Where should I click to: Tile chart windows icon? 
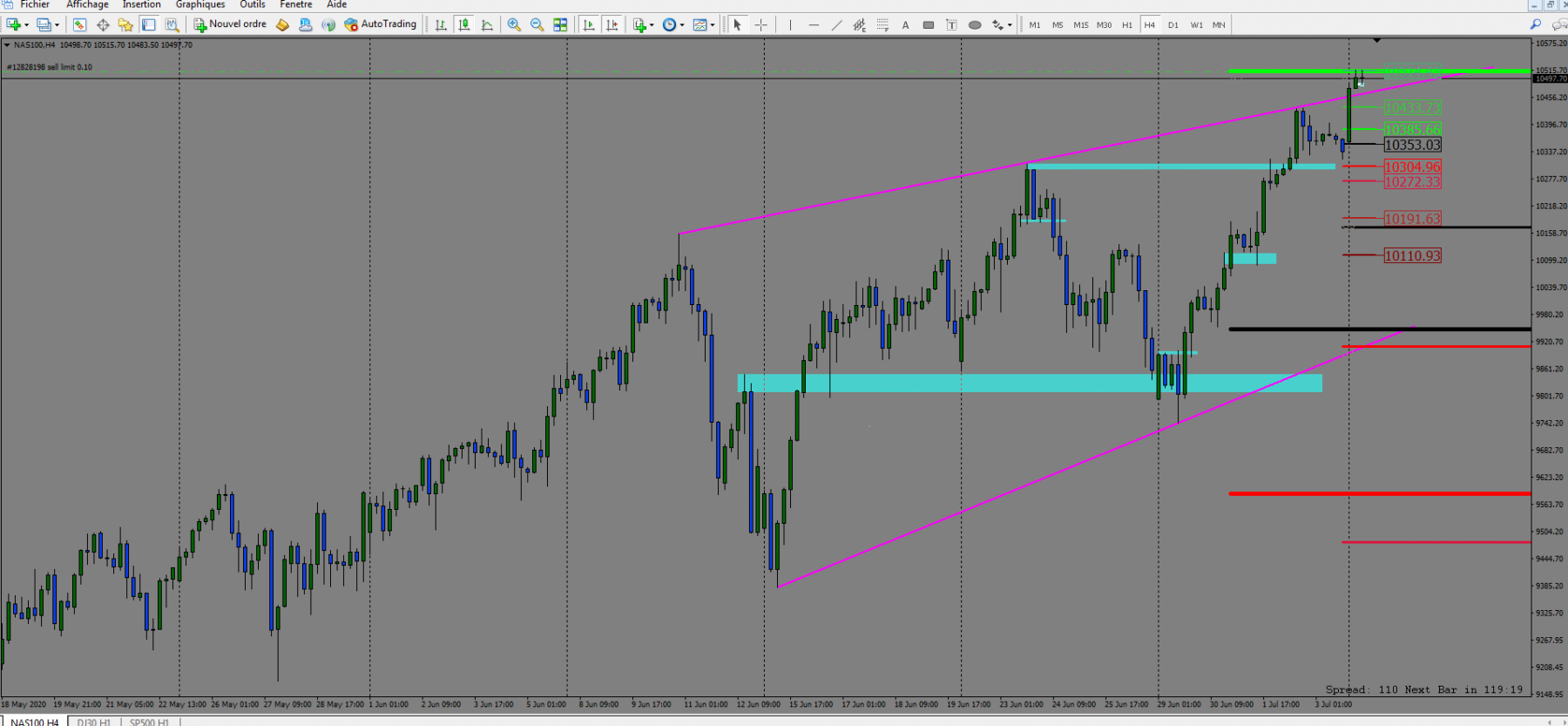[560, 24]
